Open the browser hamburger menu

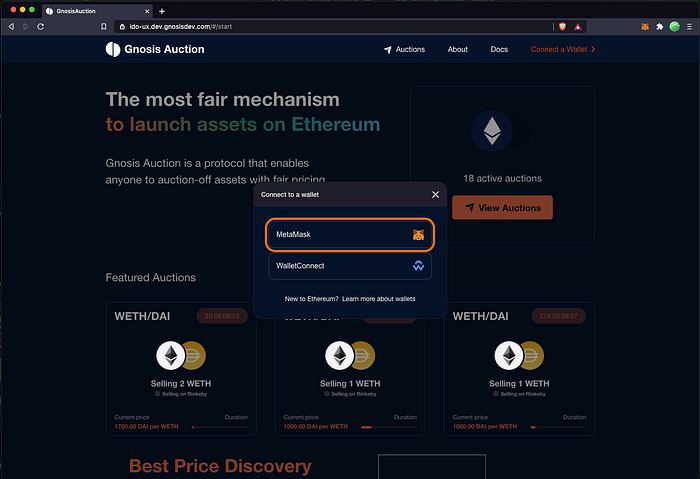689,27
